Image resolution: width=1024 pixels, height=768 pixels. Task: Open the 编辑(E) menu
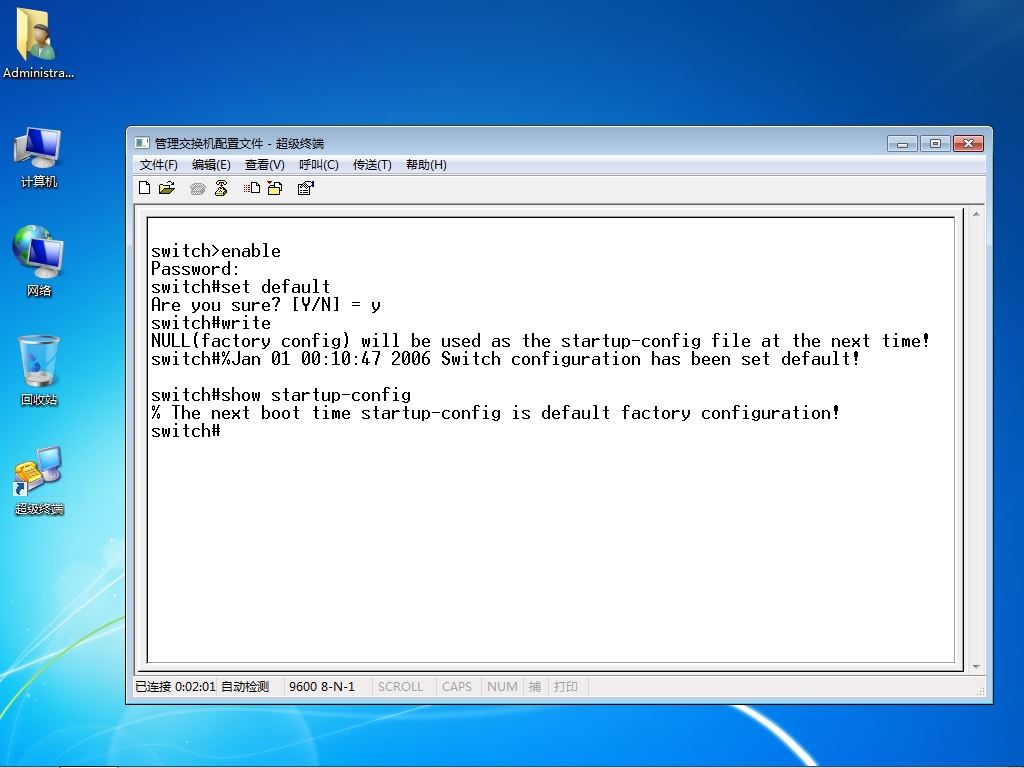coord(211,165)
